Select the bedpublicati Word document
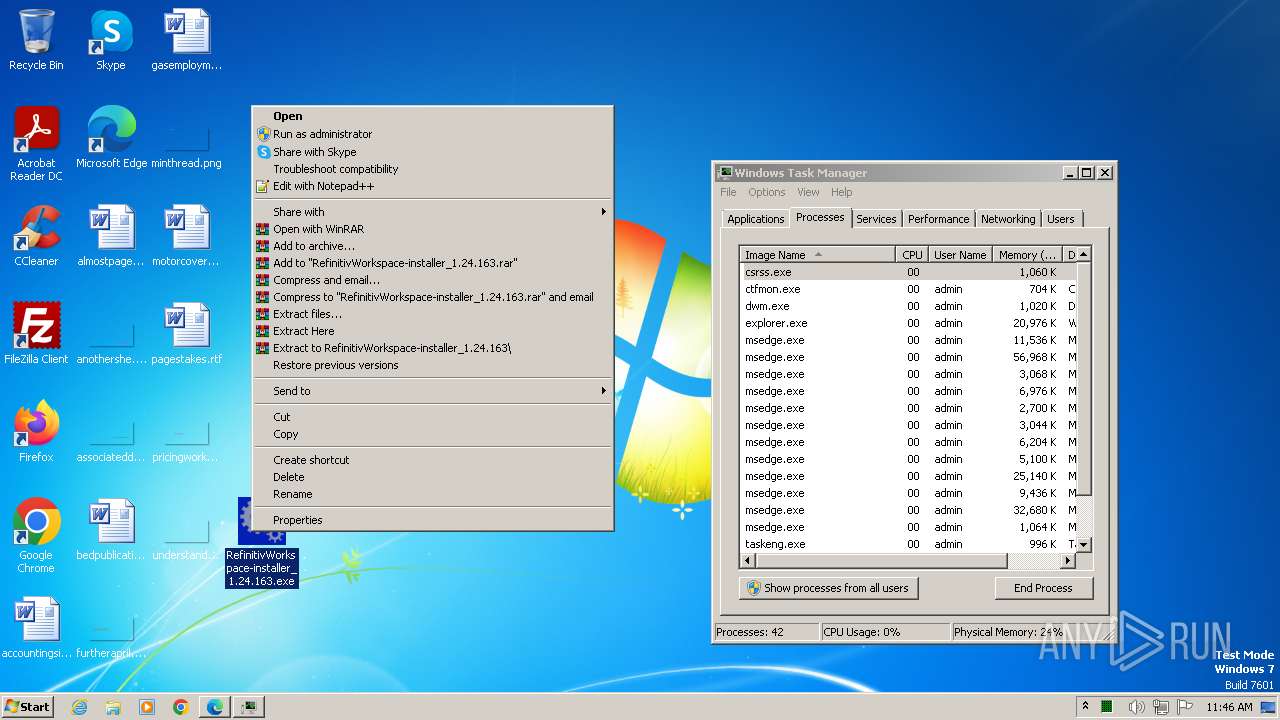The width and height of the screenshot is (1280, 720). (x=111, y=531)
